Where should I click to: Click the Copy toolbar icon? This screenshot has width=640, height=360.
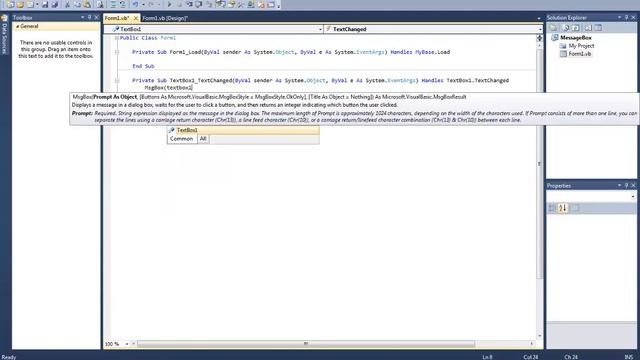[78, 4]
